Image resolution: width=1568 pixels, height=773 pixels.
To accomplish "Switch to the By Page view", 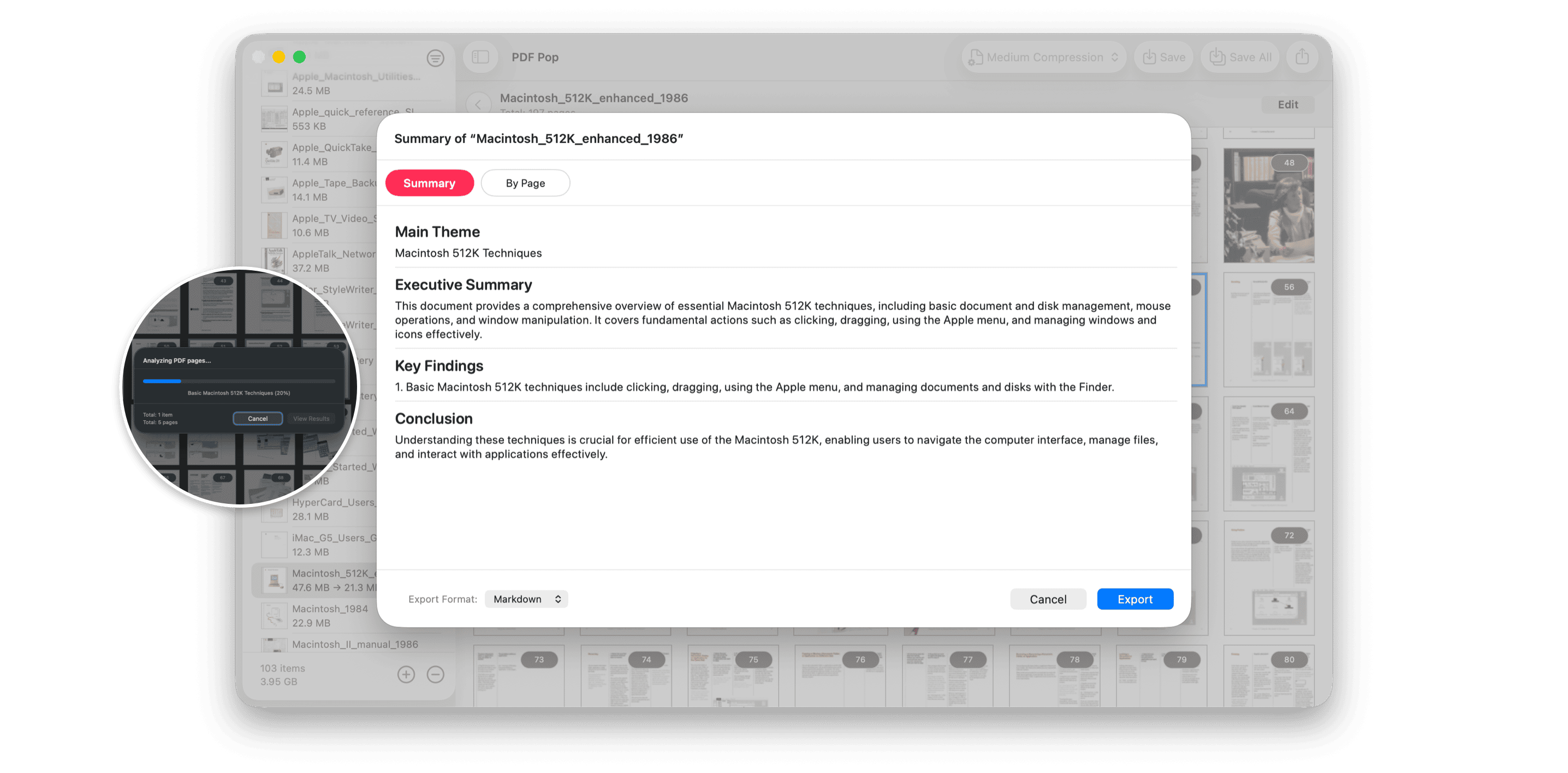I will click(525, 183).
